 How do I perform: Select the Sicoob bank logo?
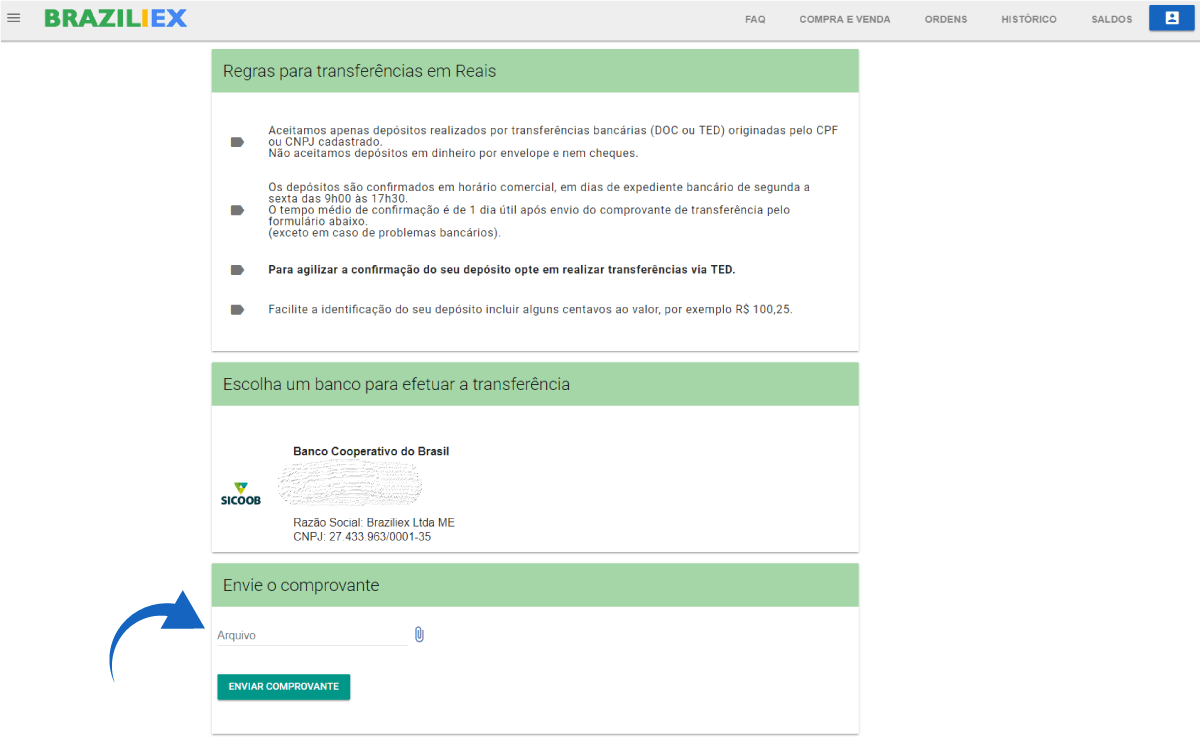[x=240, y=494]
